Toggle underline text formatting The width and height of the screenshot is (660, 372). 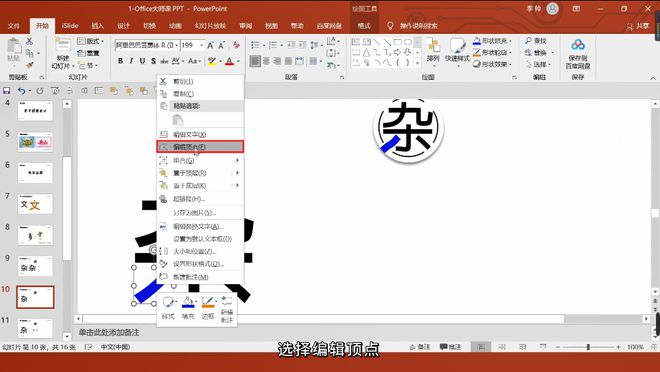point(142,61)
